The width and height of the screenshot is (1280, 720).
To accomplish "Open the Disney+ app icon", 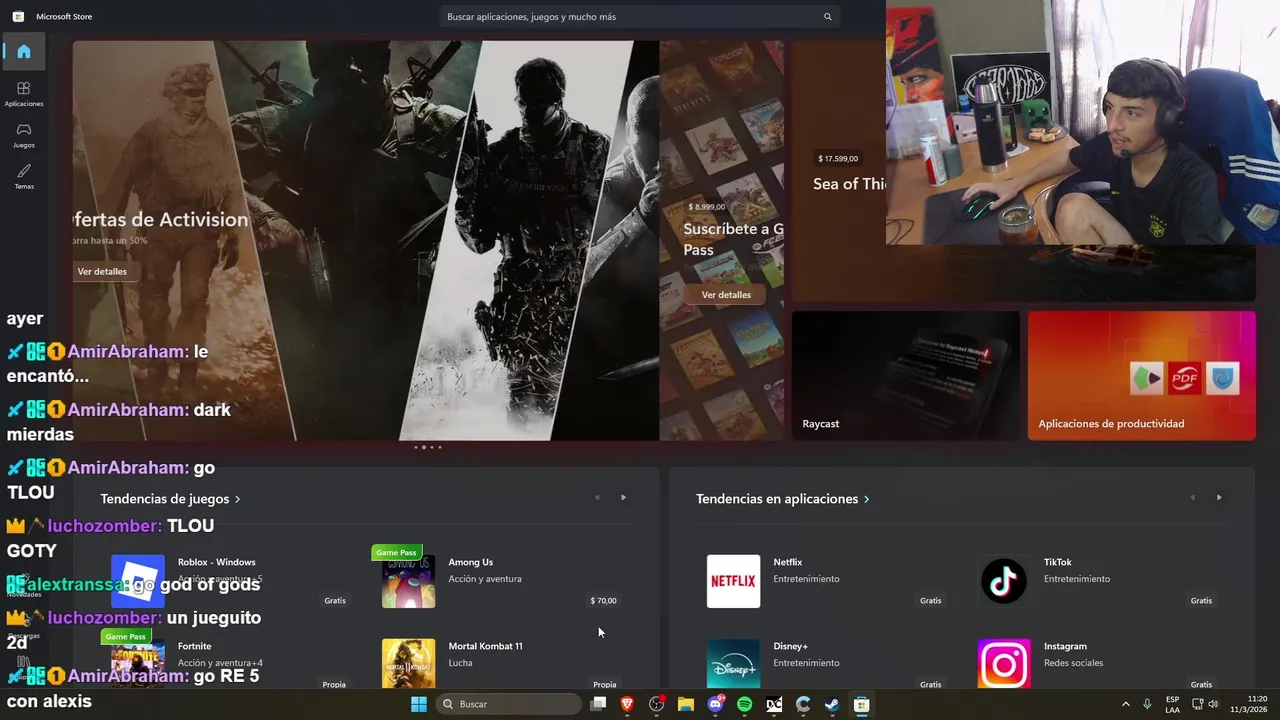I will (733, 664).
